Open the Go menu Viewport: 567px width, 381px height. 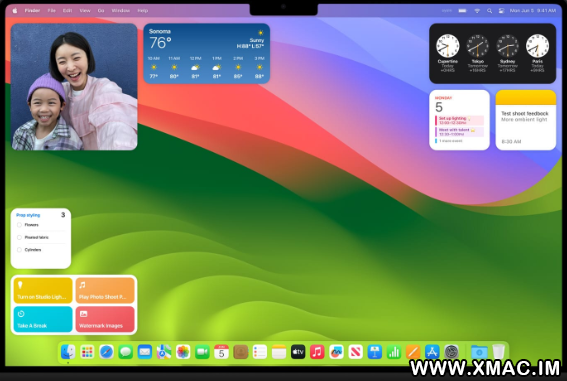tap(101, 11)
